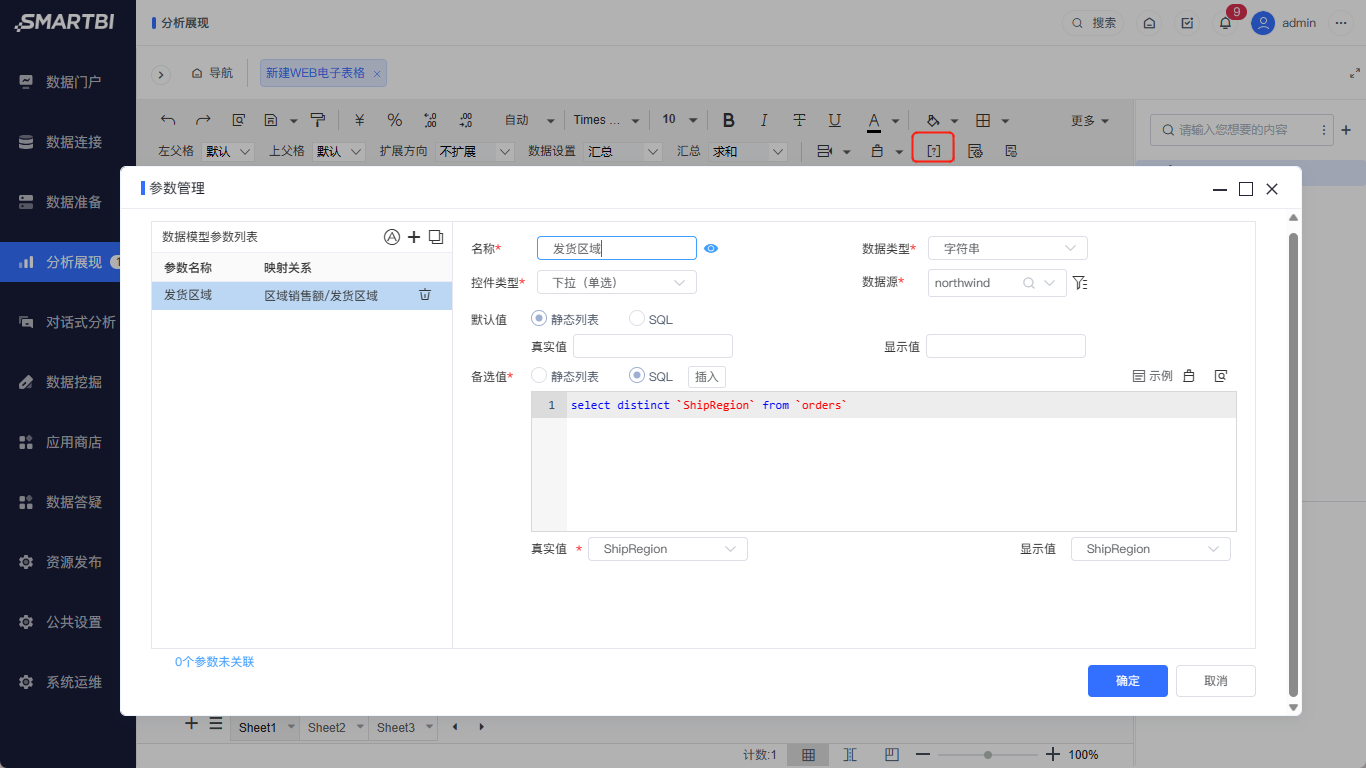
Task: Click the sheet list (hamburger) icon
Action: pyautogui.click(x=215, y=724)
